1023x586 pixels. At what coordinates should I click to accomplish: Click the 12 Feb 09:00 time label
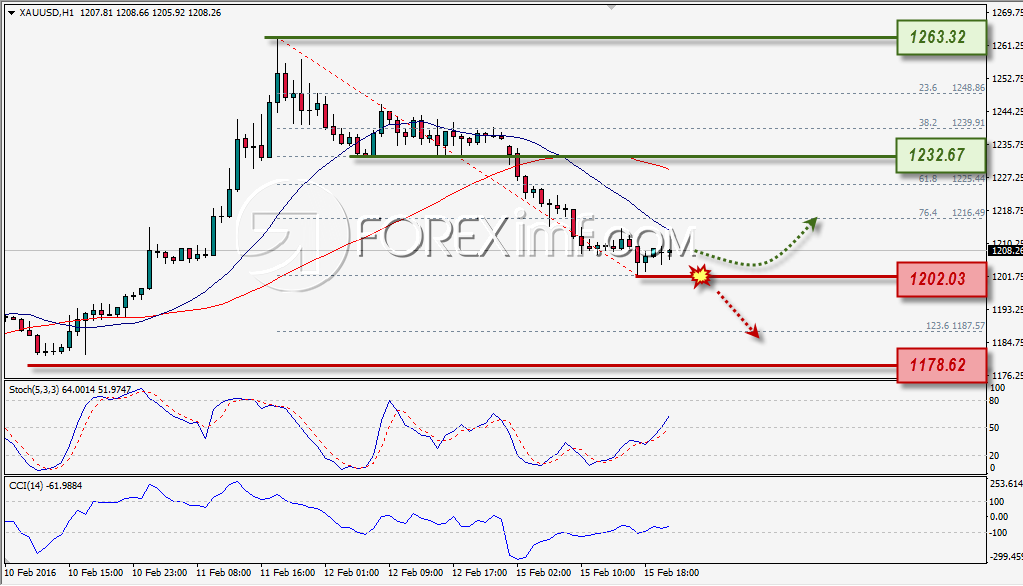[x=415, y=573]
